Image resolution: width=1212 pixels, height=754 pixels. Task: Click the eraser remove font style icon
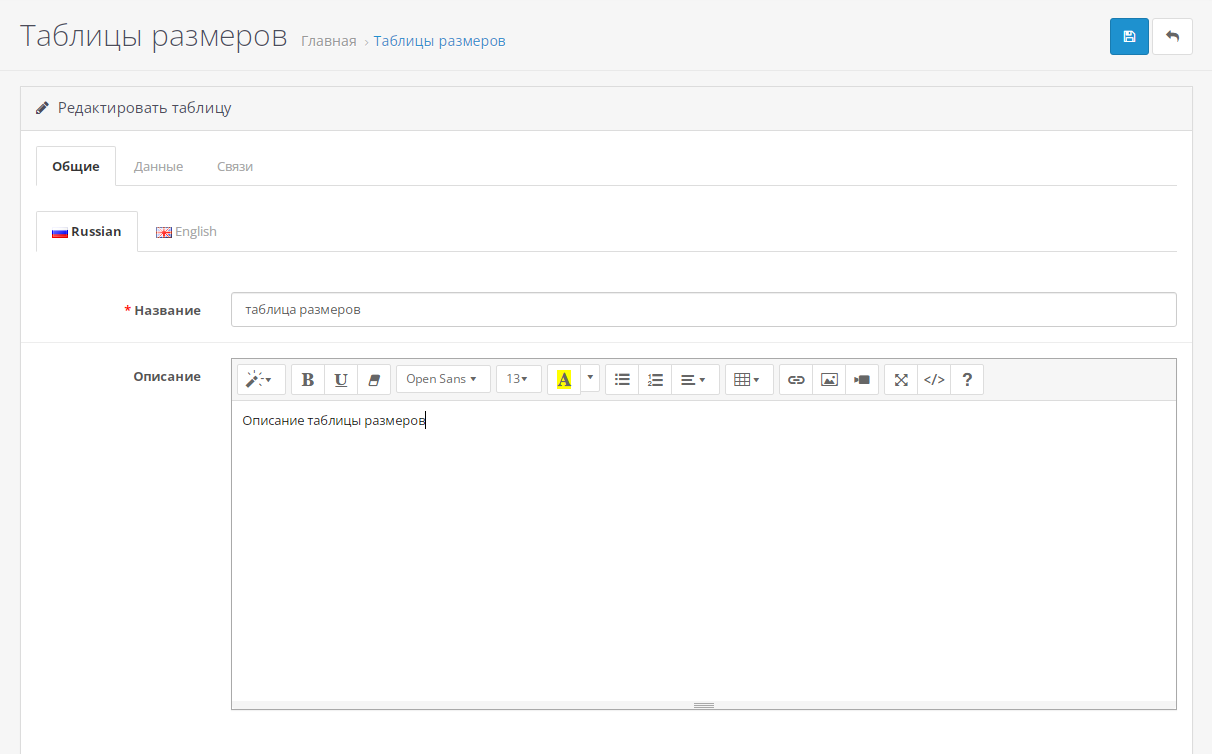(374, 380)
